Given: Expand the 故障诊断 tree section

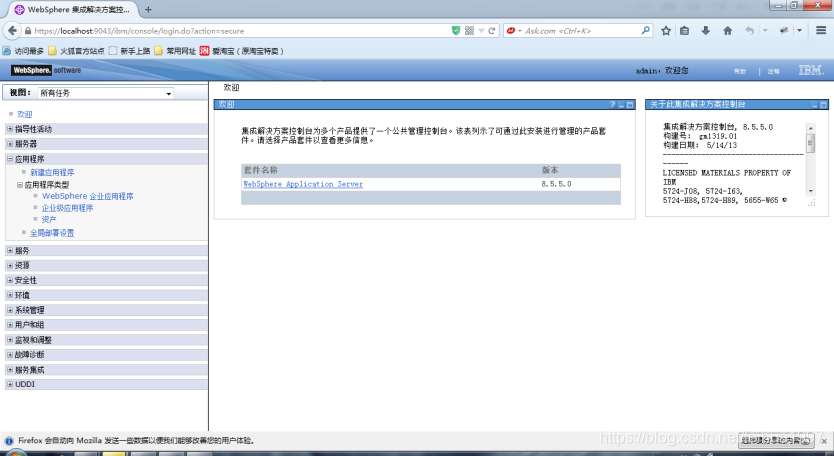Looking at the screenshot, I should pyautogui.click(x=10, y=354).
